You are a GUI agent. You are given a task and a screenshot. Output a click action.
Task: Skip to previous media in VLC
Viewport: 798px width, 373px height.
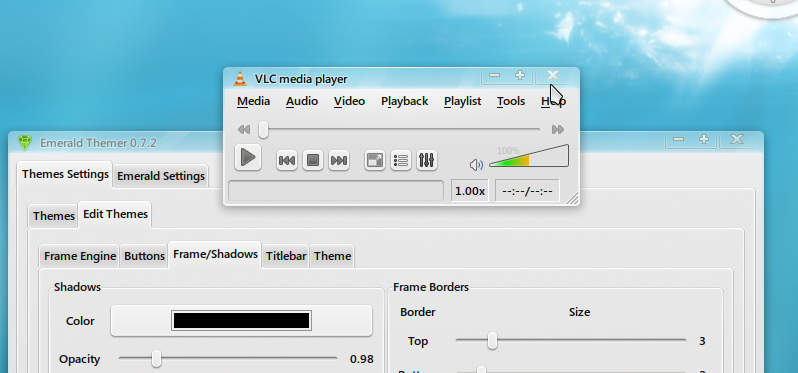coord(287,161)
